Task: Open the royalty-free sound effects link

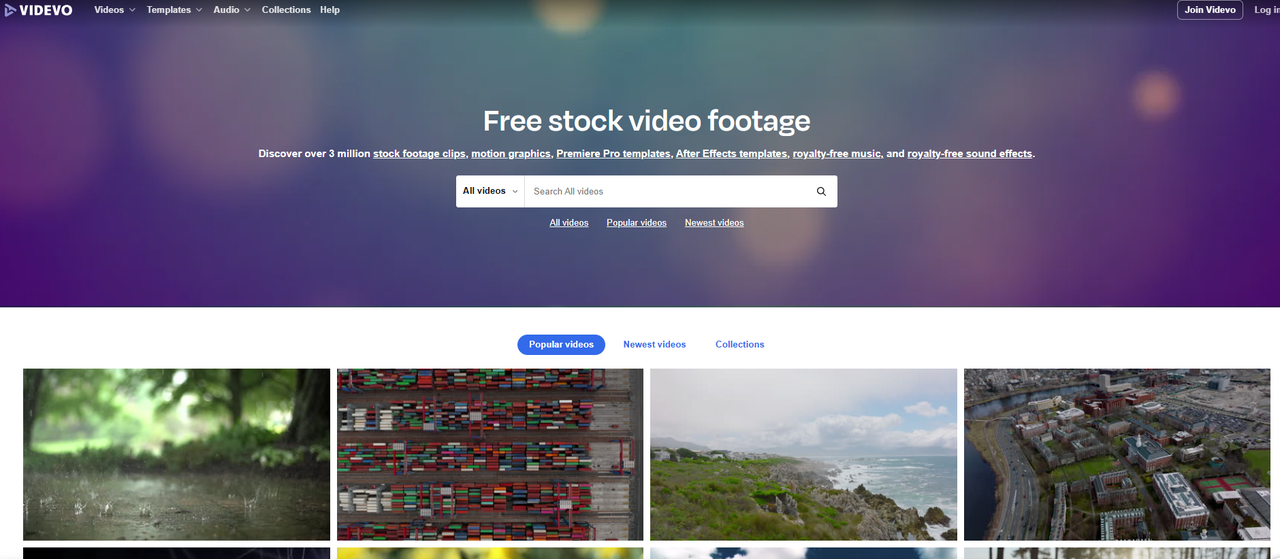Action: coord(970,154)
